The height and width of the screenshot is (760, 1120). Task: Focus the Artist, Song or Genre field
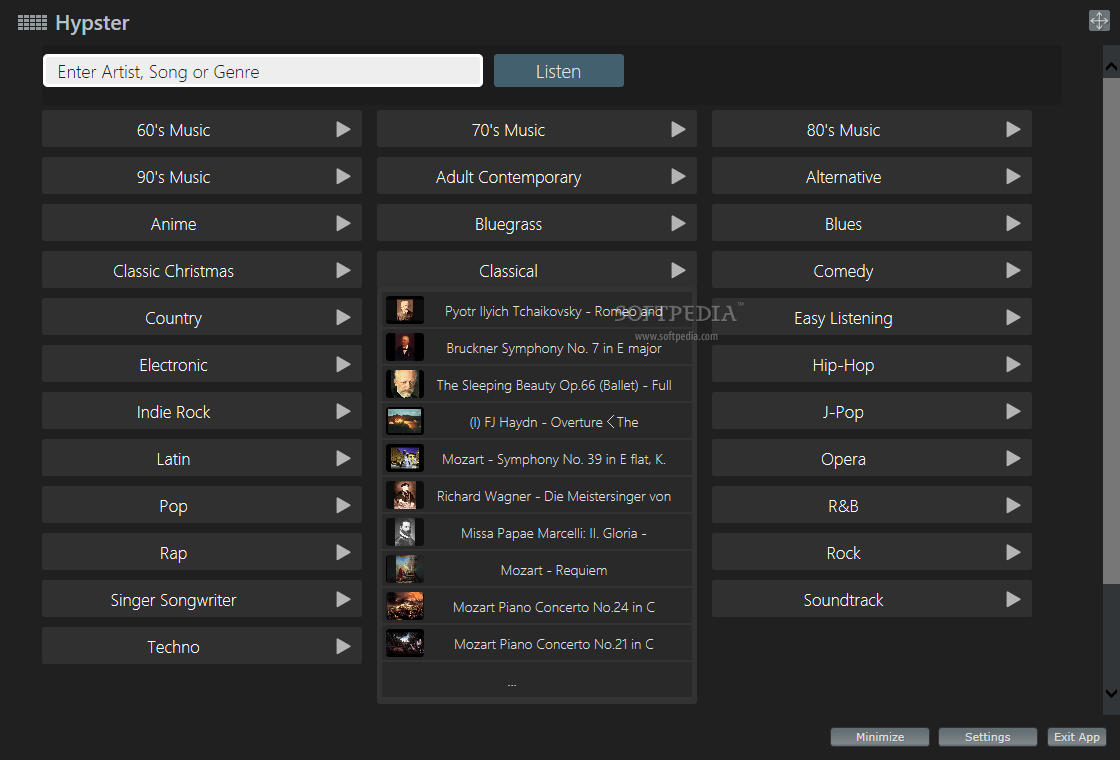tap(263, 71)
